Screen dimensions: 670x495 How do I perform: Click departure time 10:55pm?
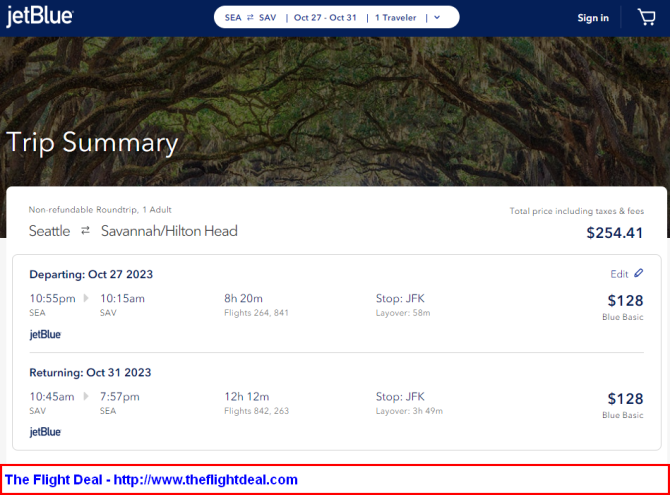coord(52,298)
